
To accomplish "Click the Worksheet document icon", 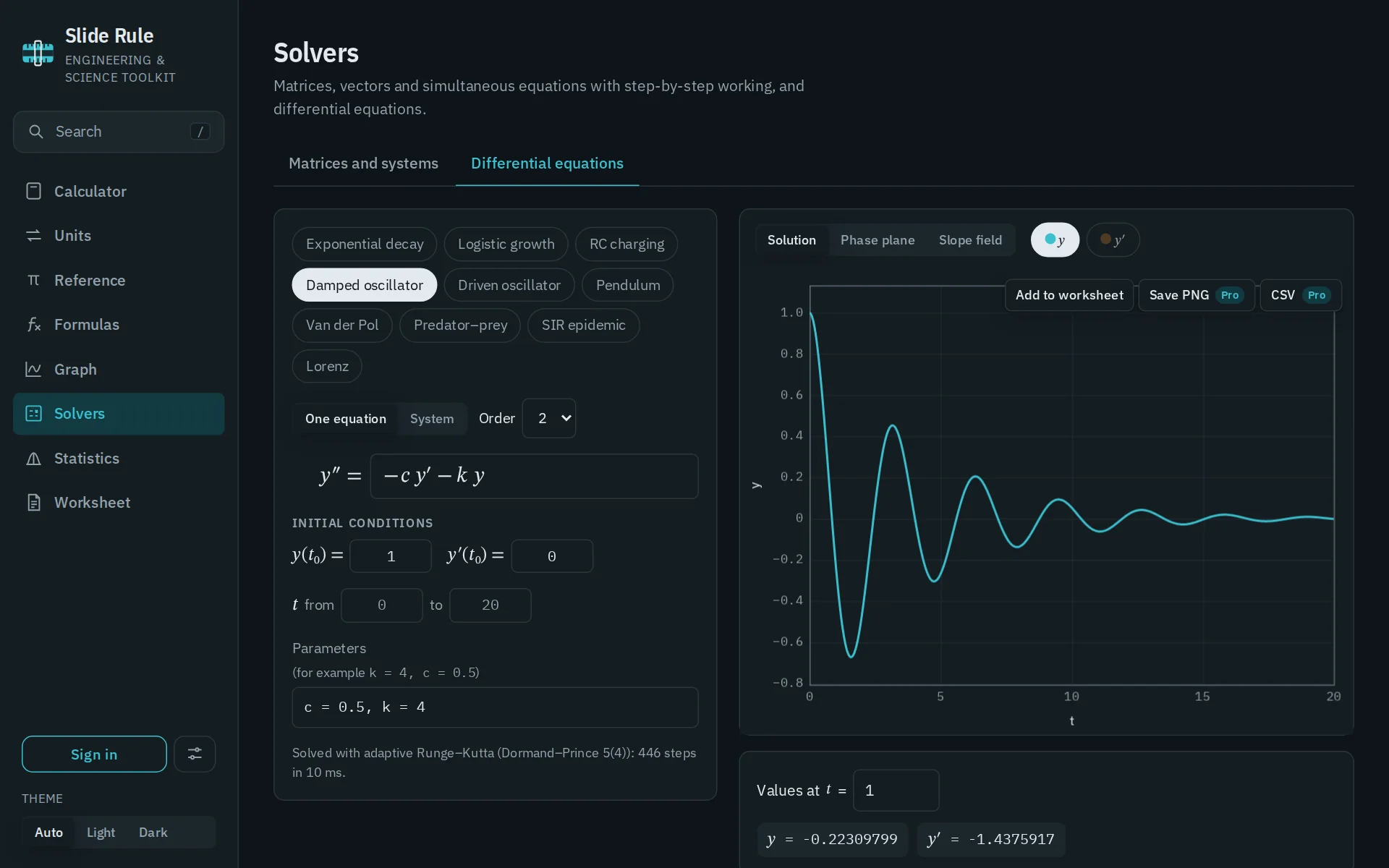I will 33,503.
